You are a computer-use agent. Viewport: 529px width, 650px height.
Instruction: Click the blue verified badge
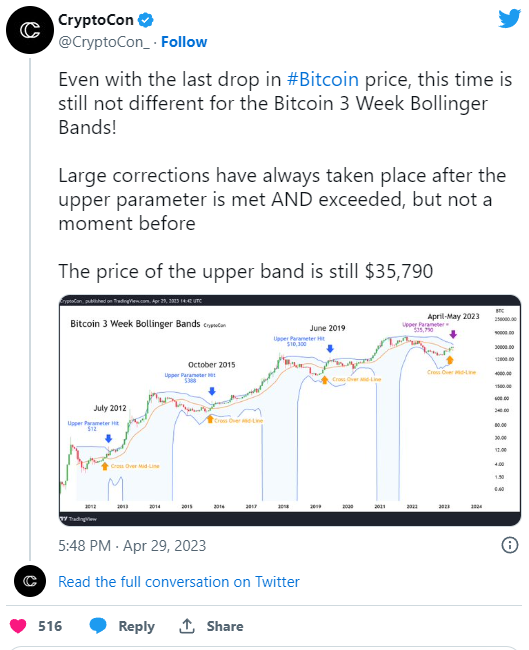pos(146,20)
